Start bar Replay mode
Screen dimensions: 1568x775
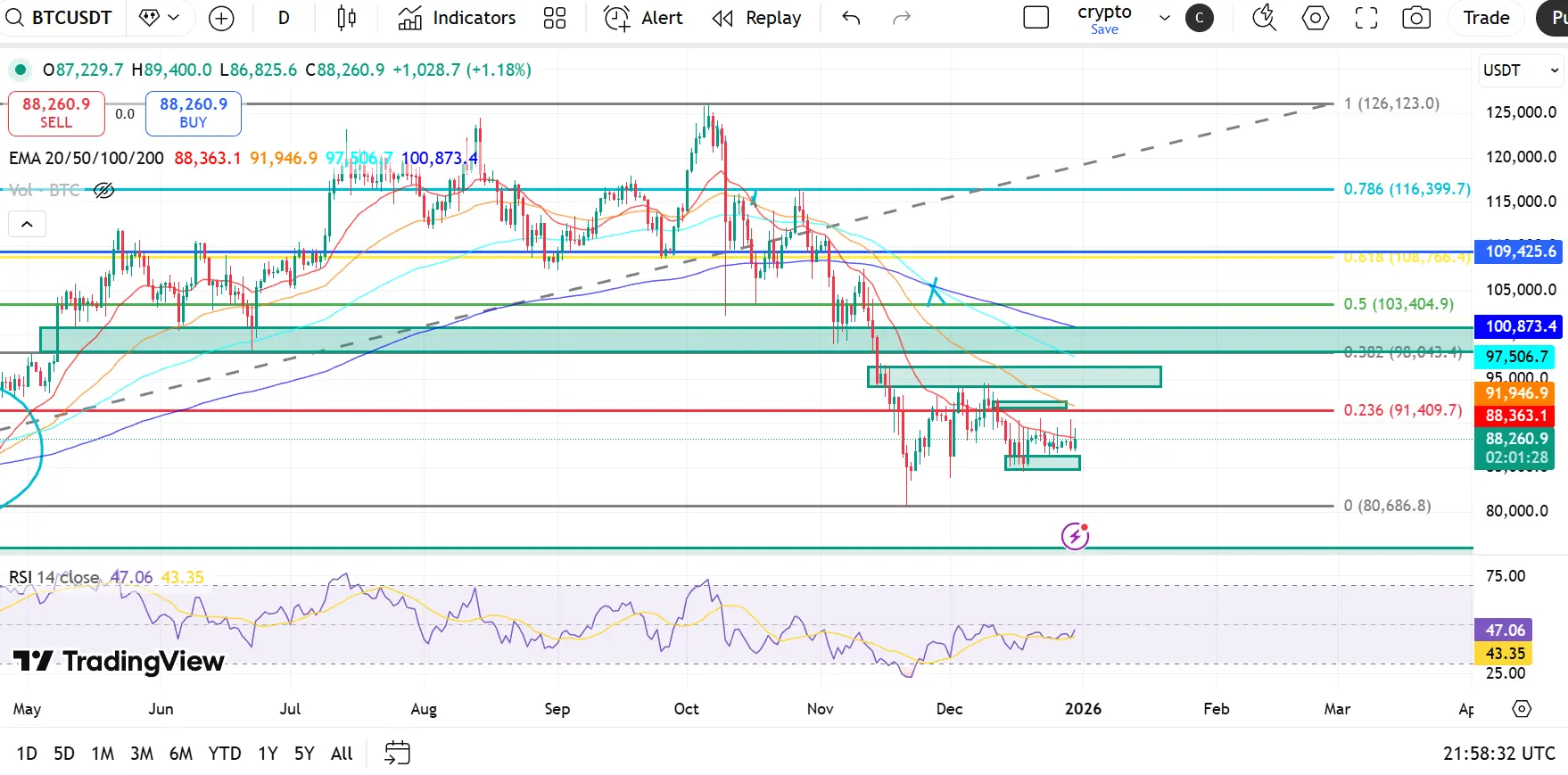[756, 18]
